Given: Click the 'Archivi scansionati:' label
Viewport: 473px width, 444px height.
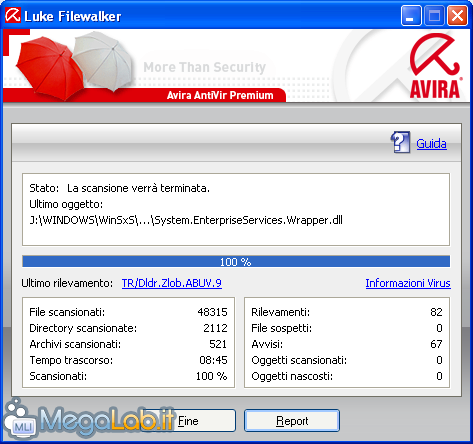Looking at the screenshot, I should 75,344.
